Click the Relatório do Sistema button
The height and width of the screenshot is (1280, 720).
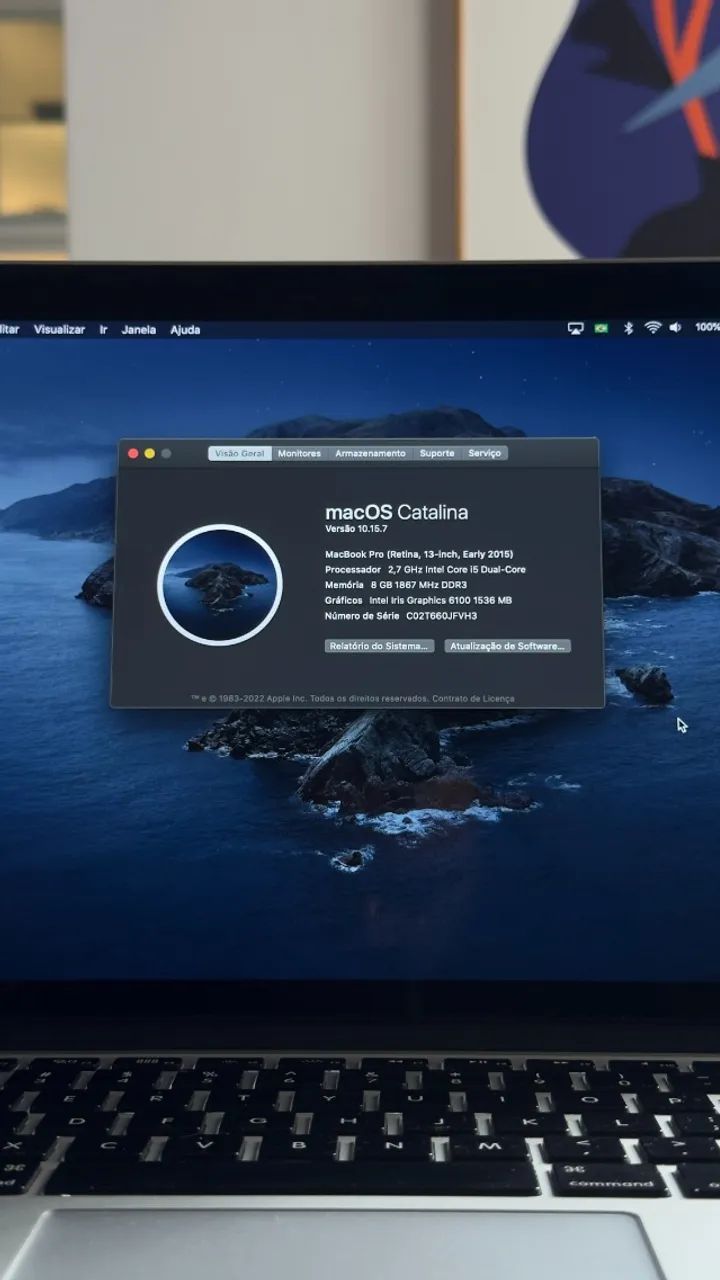tap(380, 646)
